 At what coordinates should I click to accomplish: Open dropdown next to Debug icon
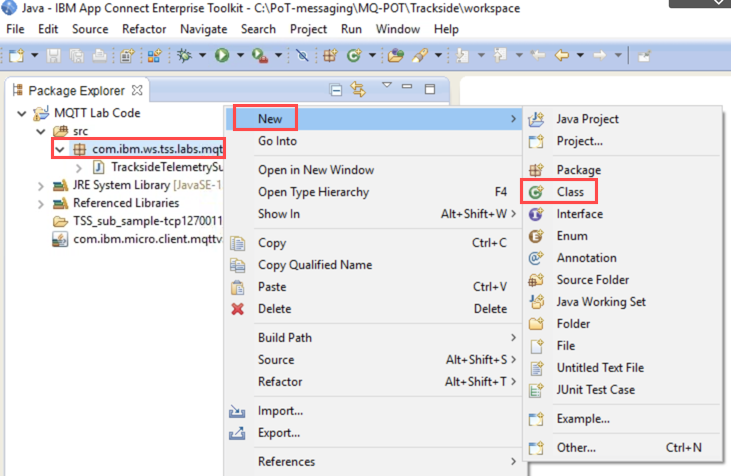pyautogui.click(x=202, y=55)
